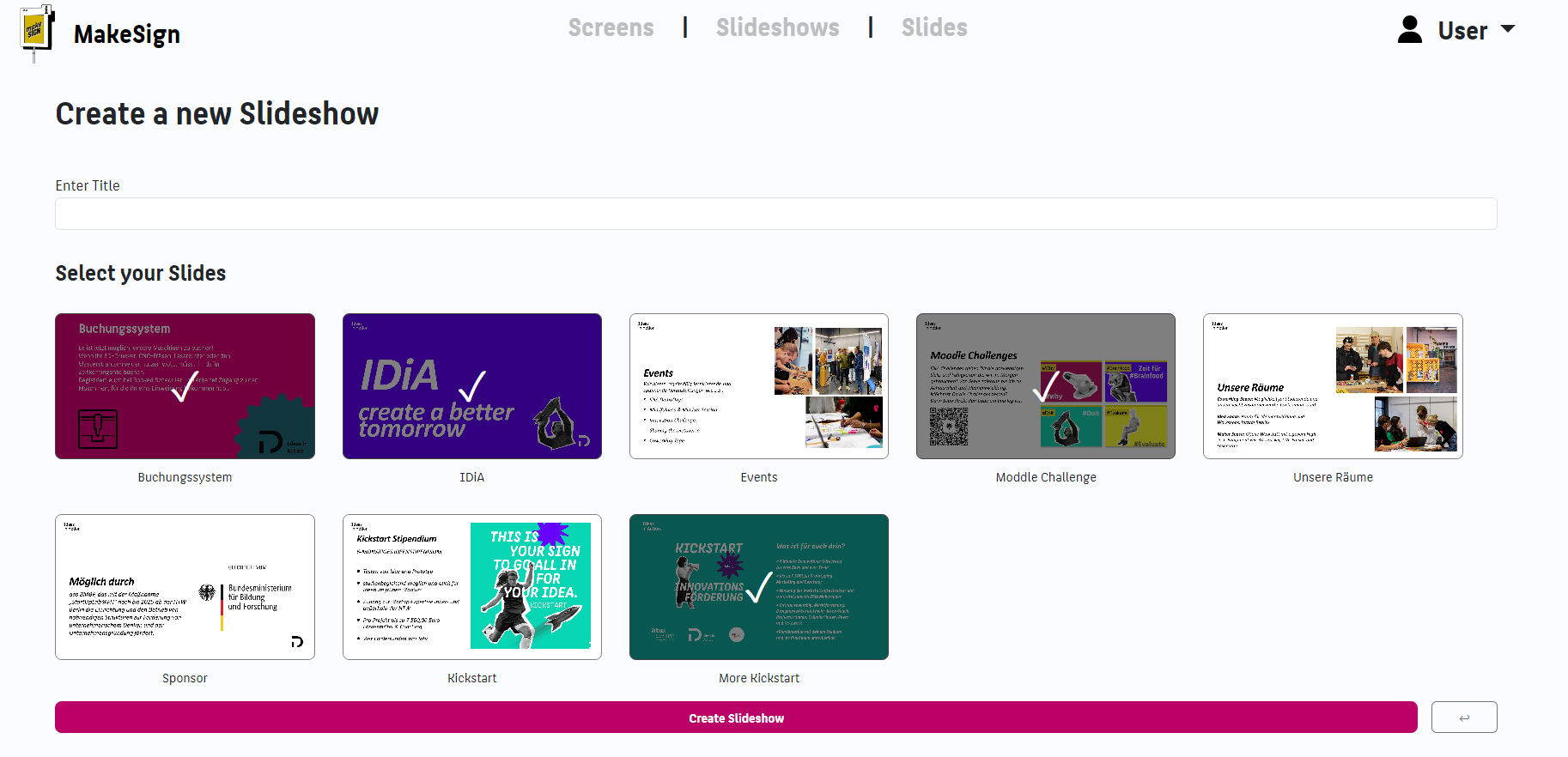Click the user avatar icon

click(x=1409, y=29)
